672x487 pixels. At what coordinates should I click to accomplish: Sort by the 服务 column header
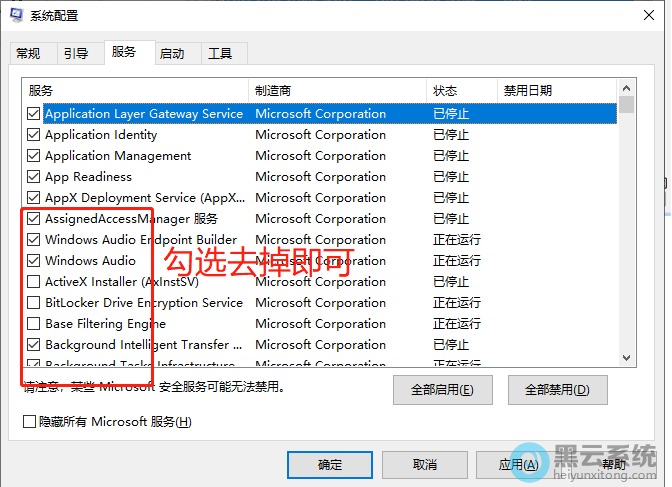click(135, 90)
